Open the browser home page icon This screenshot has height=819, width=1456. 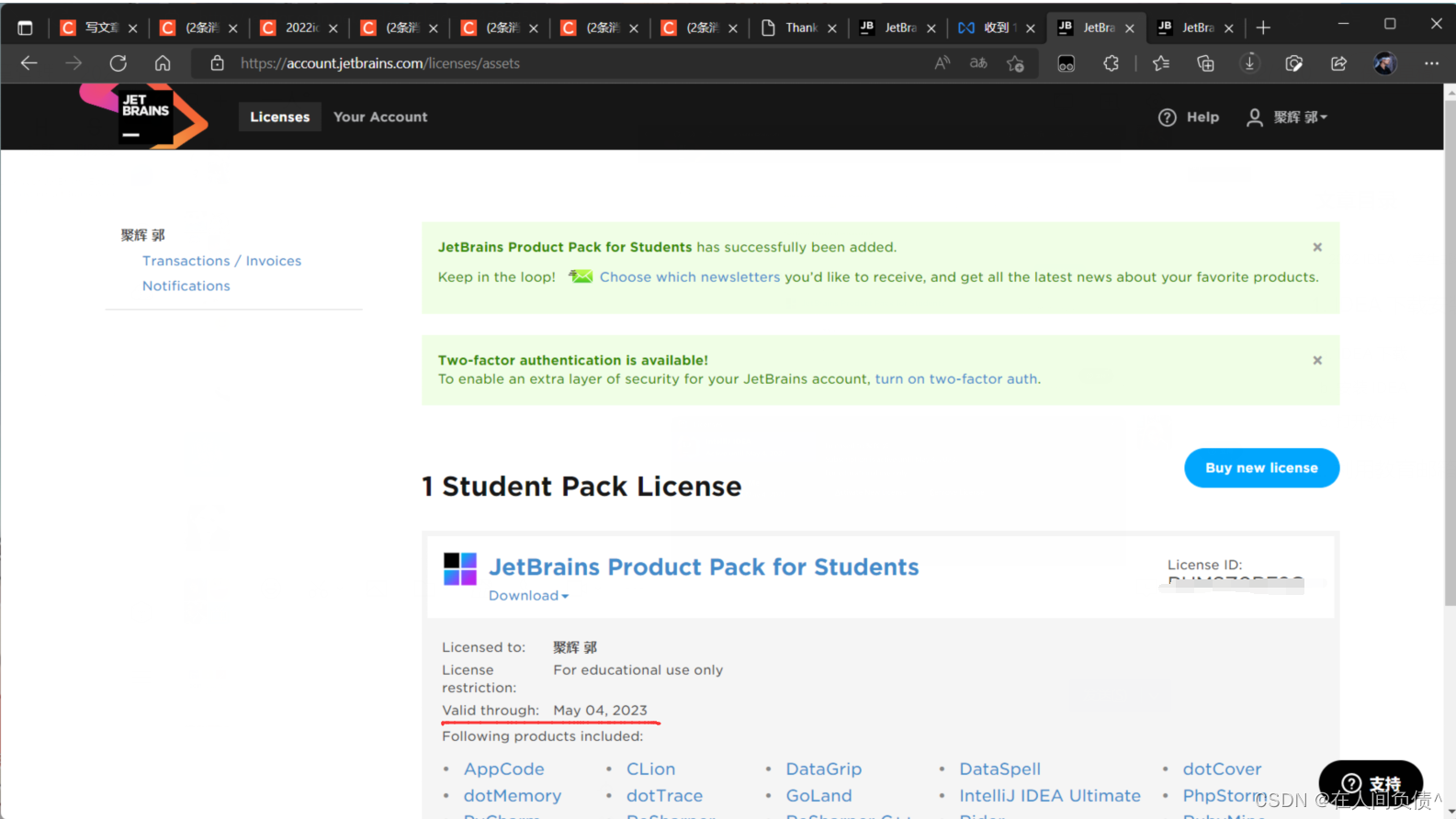(x=163, y=63)
